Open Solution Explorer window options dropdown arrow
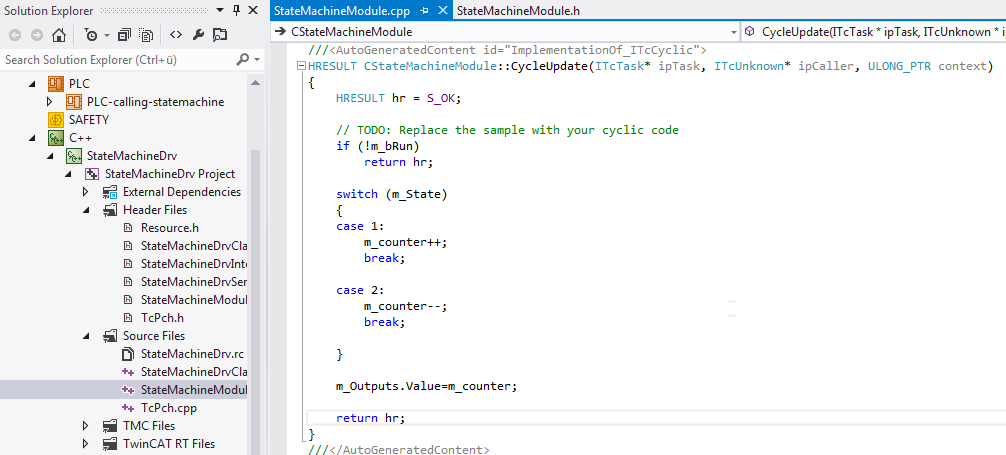 [x=221, y=10]
